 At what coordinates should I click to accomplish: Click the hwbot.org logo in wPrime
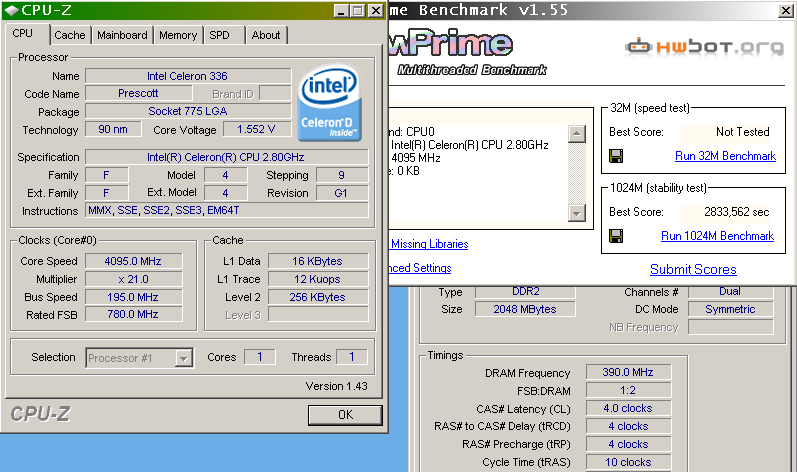(x=704, y=47)
